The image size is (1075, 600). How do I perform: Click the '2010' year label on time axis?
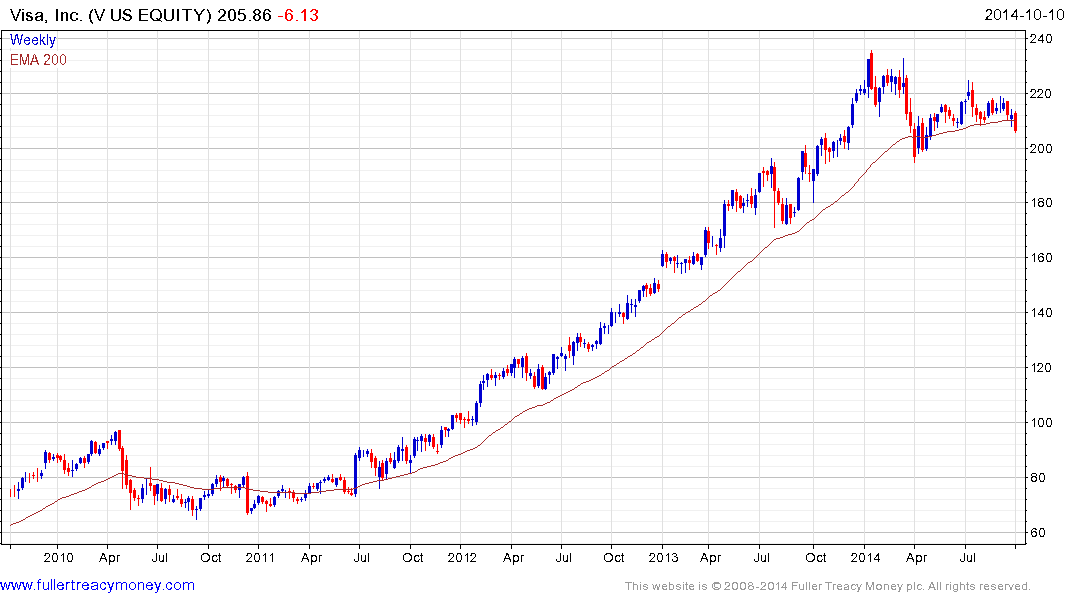pyautogui.click(x=58, y=557)
